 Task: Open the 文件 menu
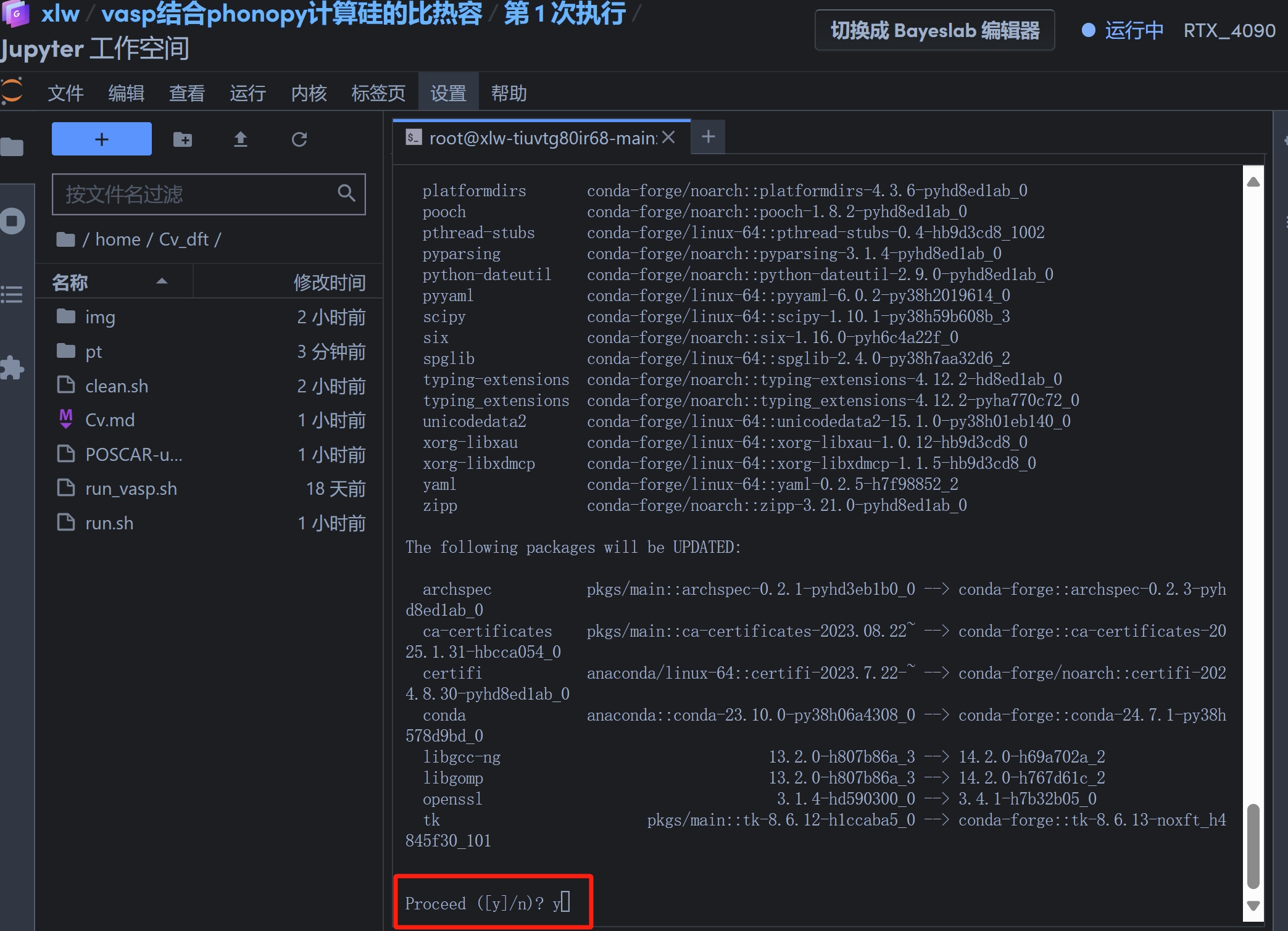[66, 93]
